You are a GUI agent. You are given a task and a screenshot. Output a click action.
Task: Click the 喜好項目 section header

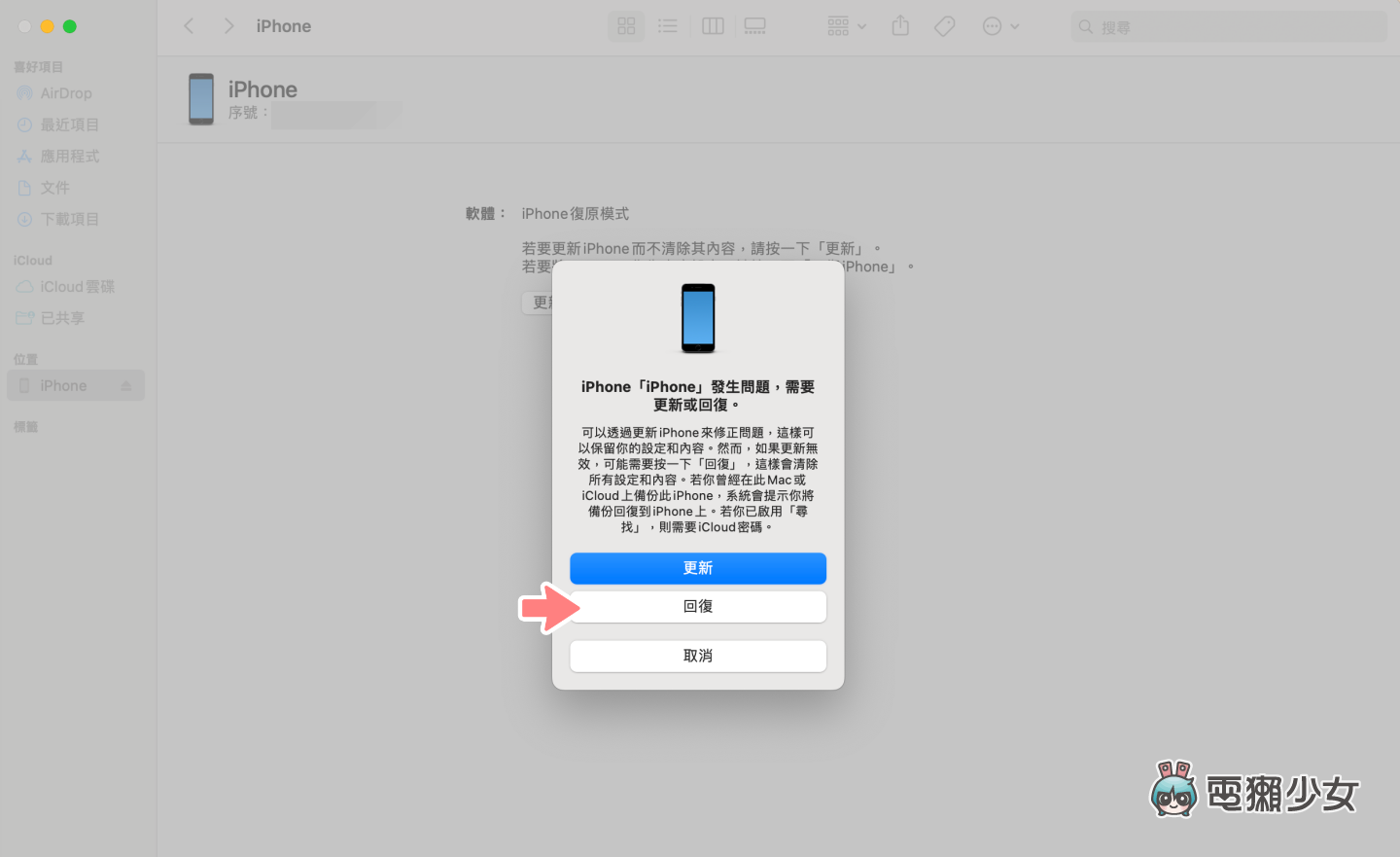point(38,67)
